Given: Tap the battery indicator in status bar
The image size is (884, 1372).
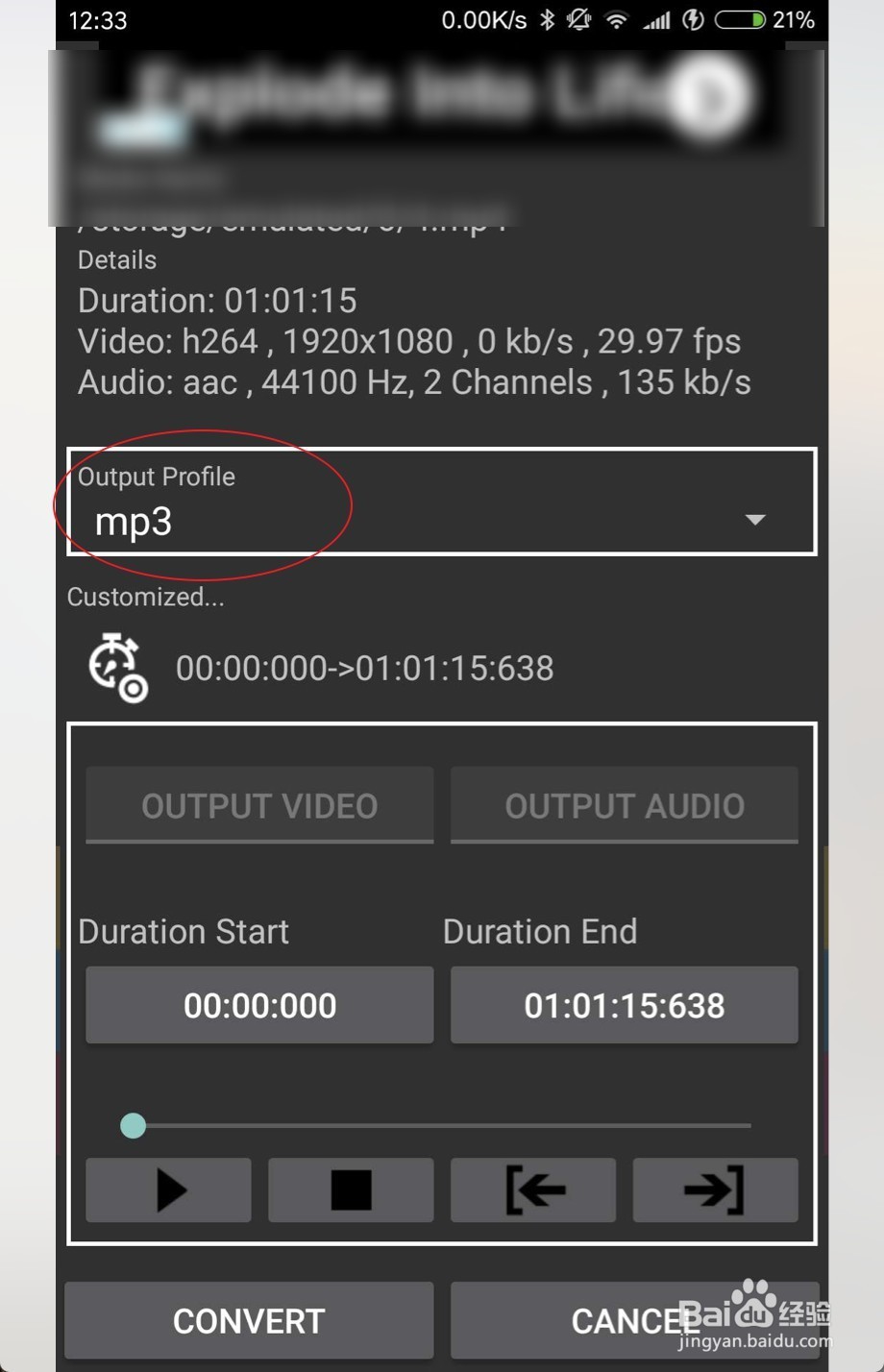Looking at the screenshot, I should tap(740, 20).
